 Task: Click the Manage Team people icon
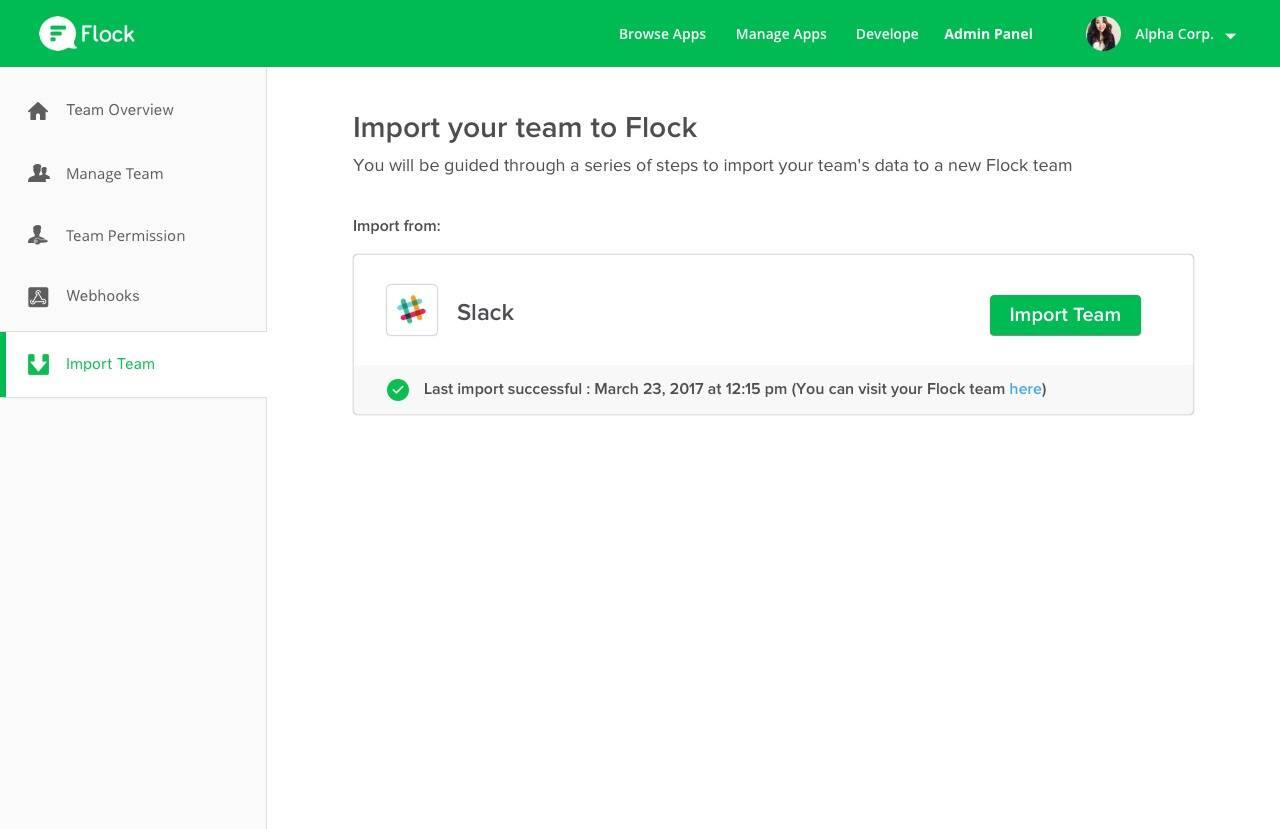pos(38,174)
